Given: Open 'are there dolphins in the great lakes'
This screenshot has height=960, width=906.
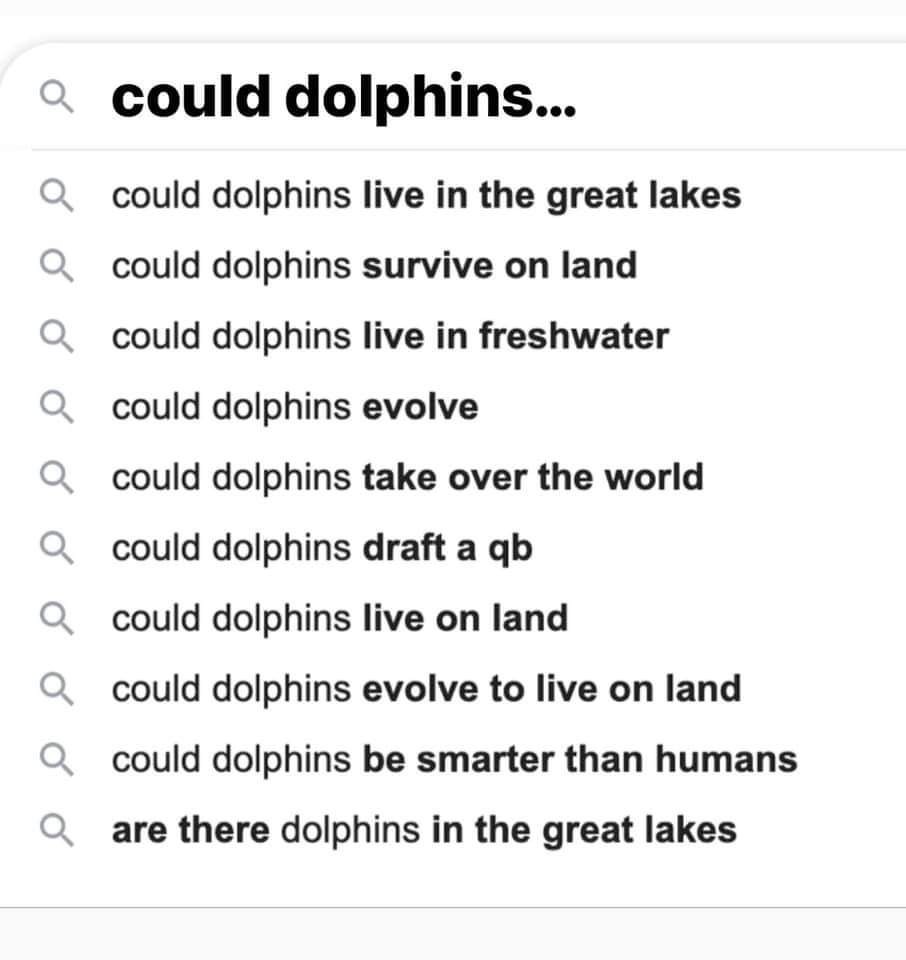Looking at the screenshot, I should (x=424, y=830).
